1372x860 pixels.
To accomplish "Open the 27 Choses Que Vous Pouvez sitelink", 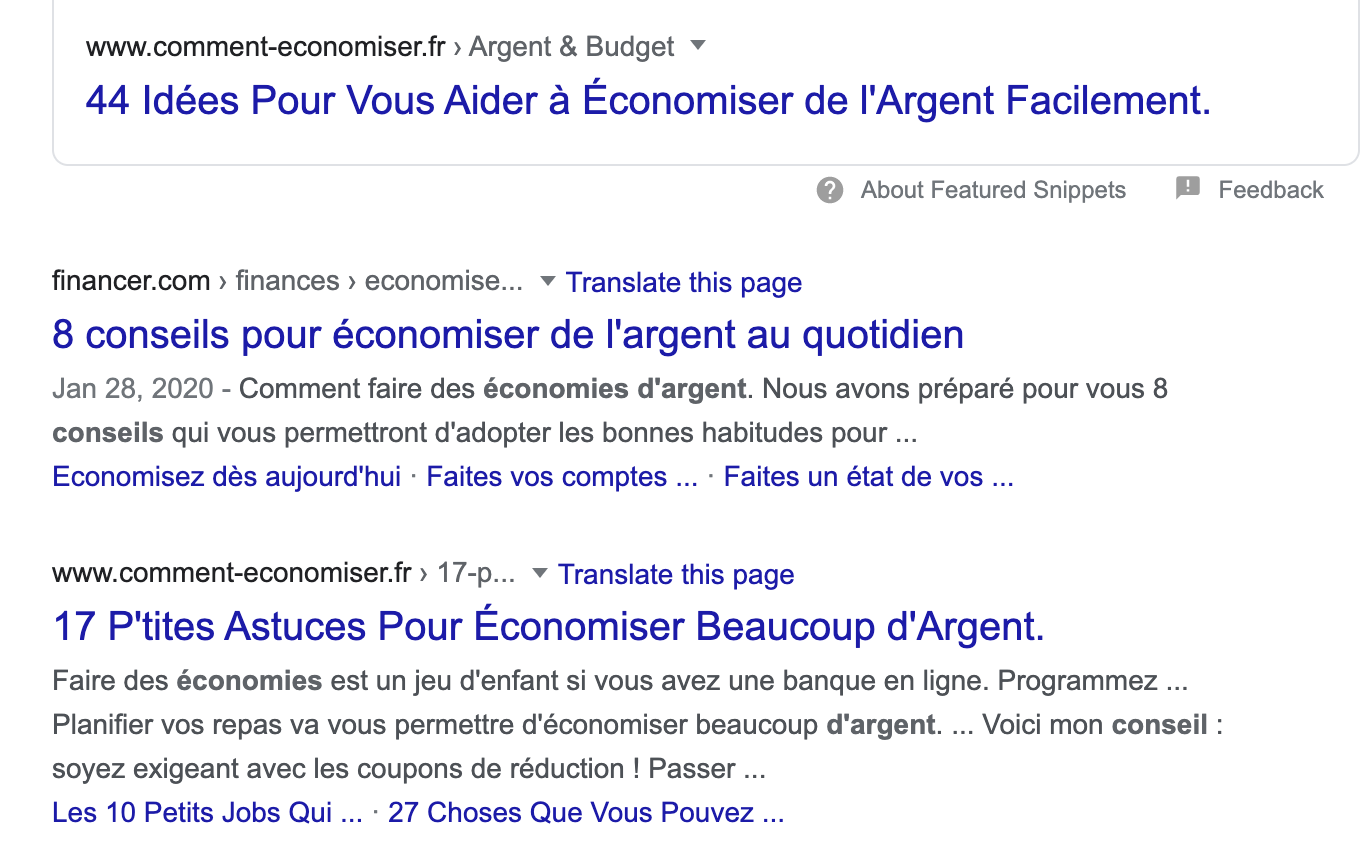I will (585, 812).
